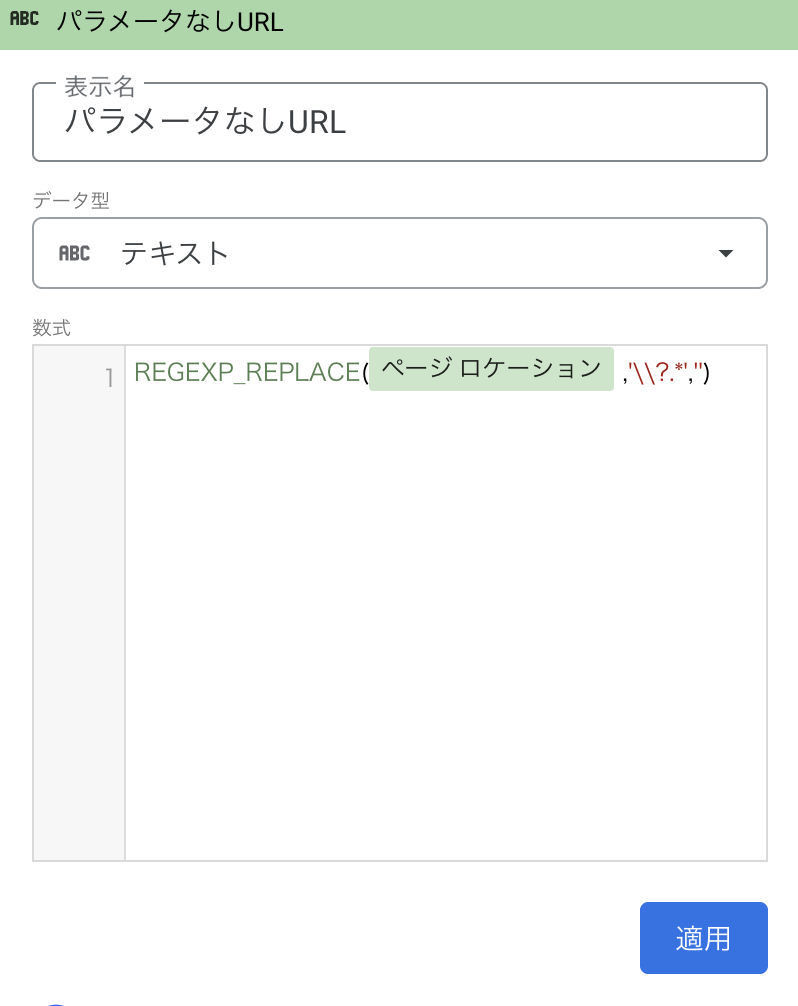Click the dropdown arrow next to テキスト
798x1006 pixels.
click(726, 253)
